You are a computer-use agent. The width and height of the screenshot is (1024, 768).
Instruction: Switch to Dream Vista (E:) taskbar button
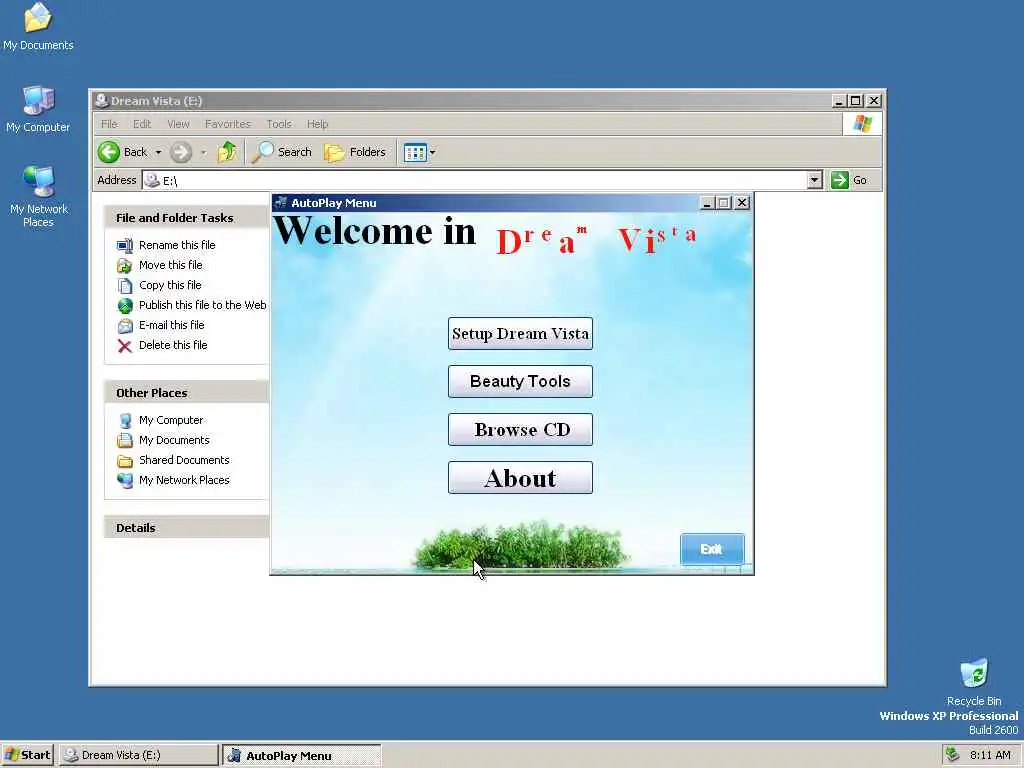138,755
